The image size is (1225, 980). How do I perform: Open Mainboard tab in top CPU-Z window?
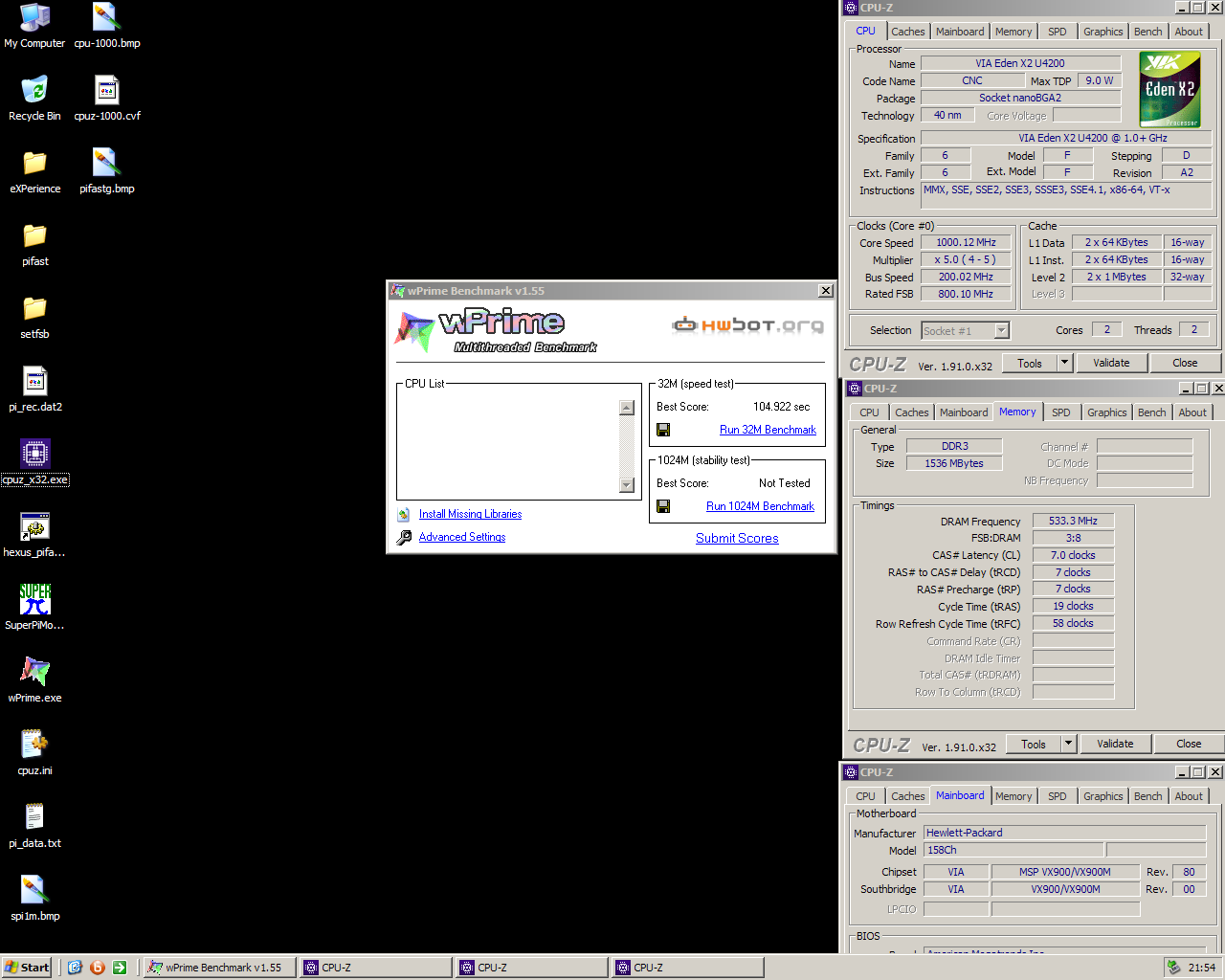click(x=960, y=32)
